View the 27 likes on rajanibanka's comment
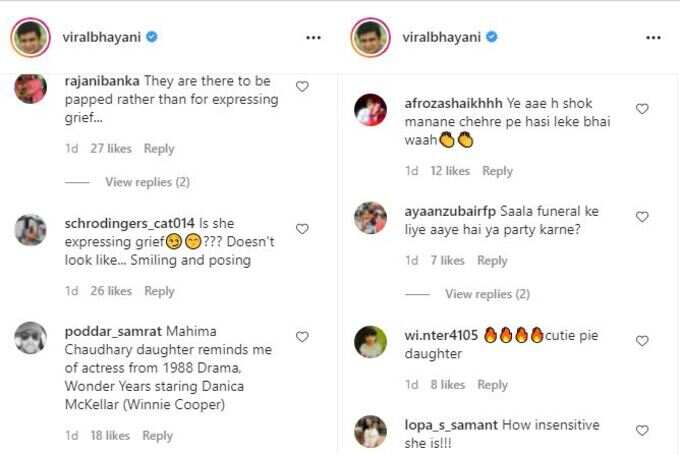 (111, 149)
